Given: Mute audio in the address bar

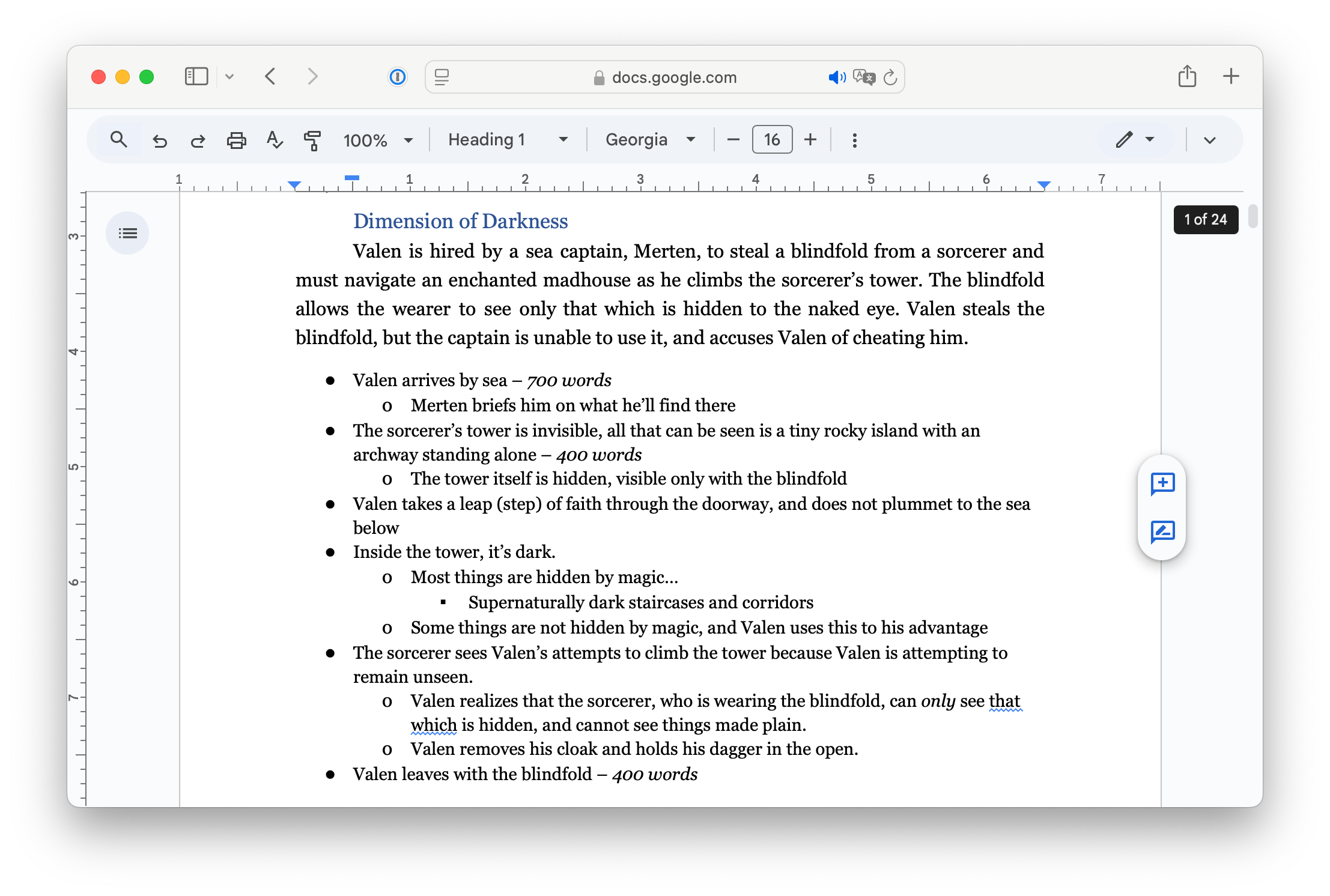Looking at the screenshot, I should point(836,77).
